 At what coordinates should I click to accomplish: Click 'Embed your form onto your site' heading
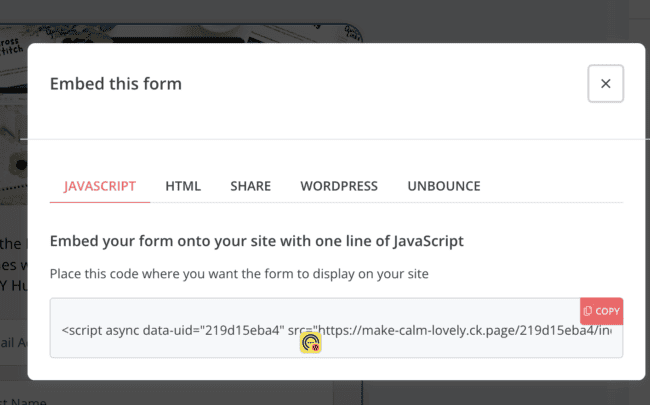257,241
